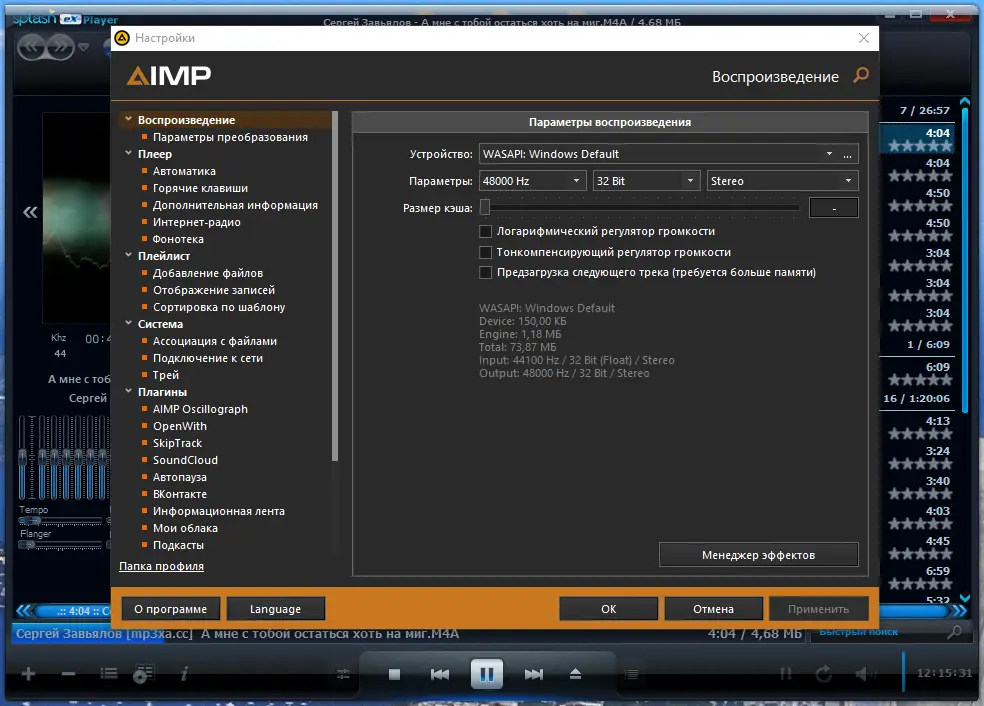Enable tone-compensating volume control checkbox
984x706 pixels.
point(485,252)
